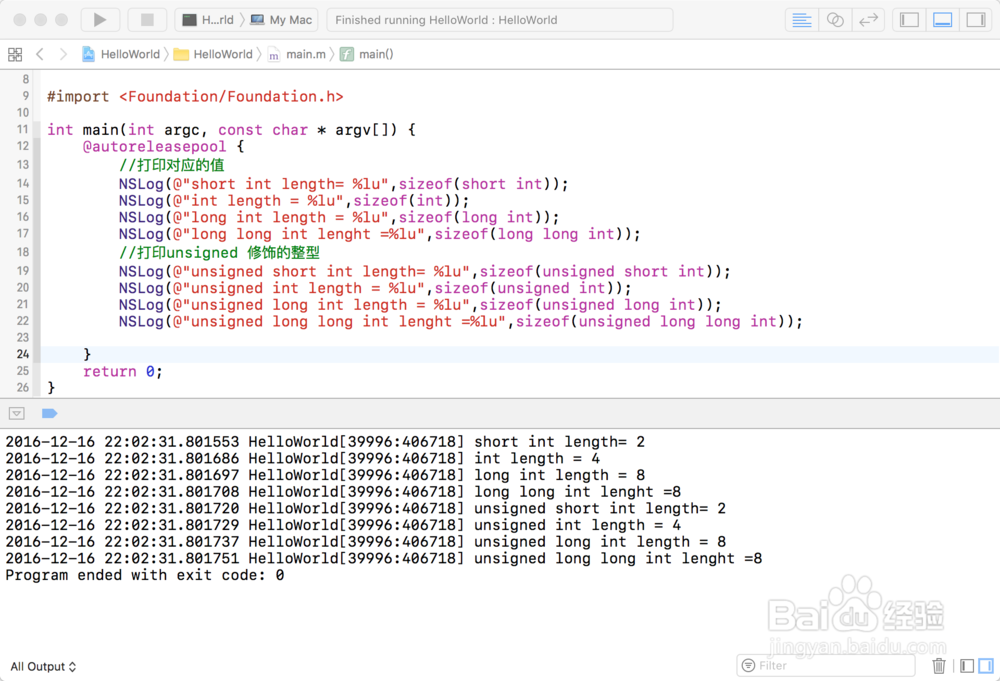The image size is (1000, 681).
Task: Click the comment '//打印unsigned 修饰的整型'
Action: 219,253
